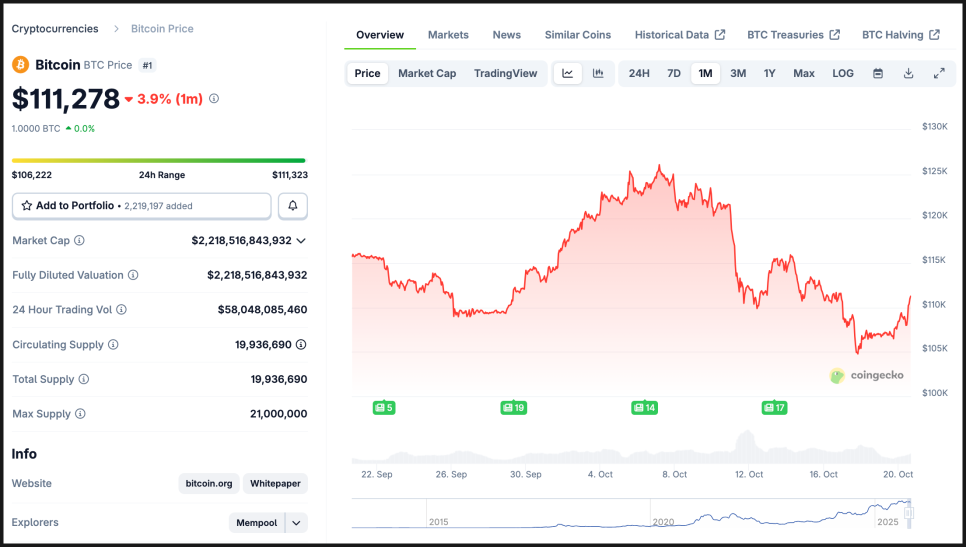Toggle the LOG scale option
Screen dimensions: 966x547
843,73
